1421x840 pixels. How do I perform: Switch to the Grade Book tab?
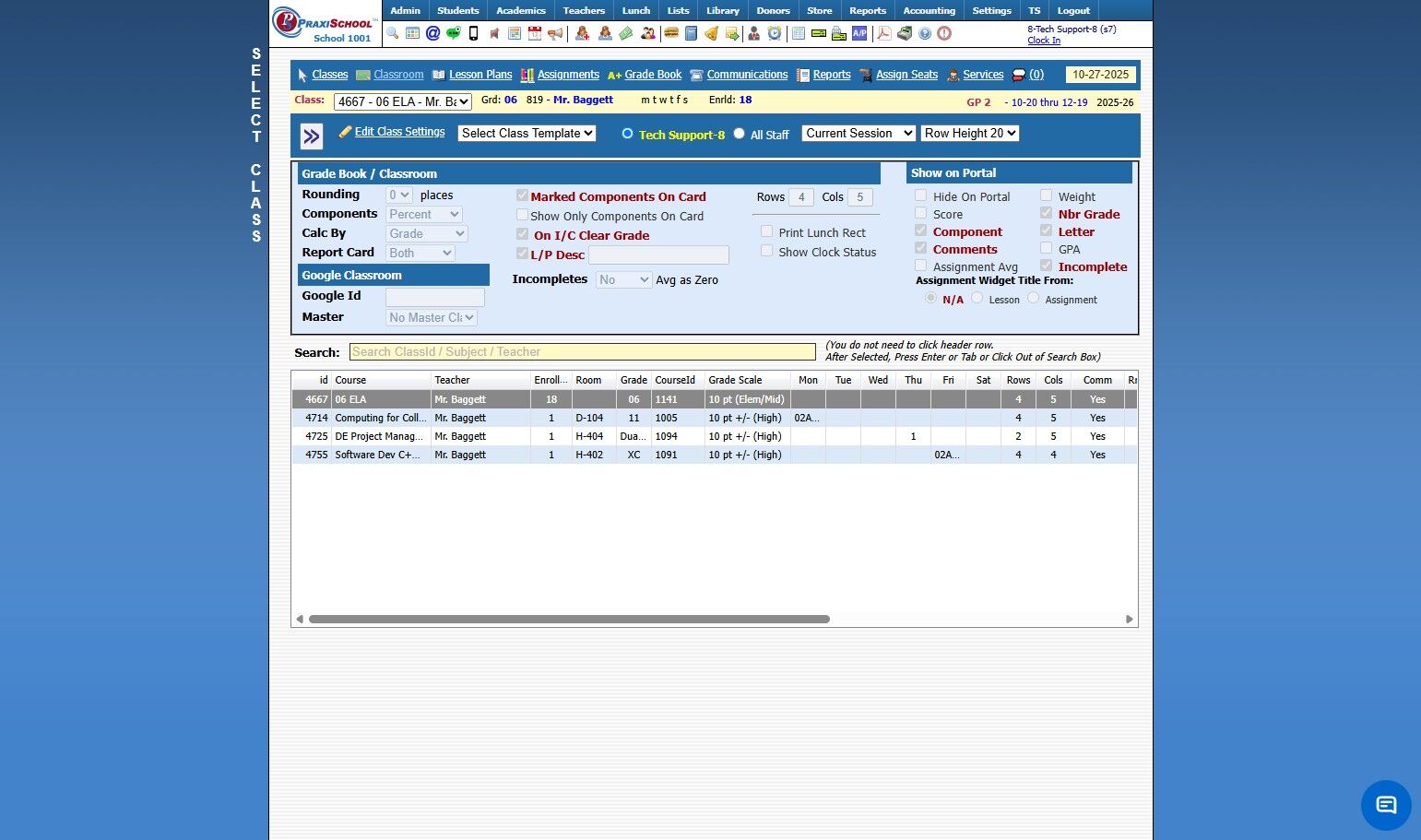[x=653, y=75]
